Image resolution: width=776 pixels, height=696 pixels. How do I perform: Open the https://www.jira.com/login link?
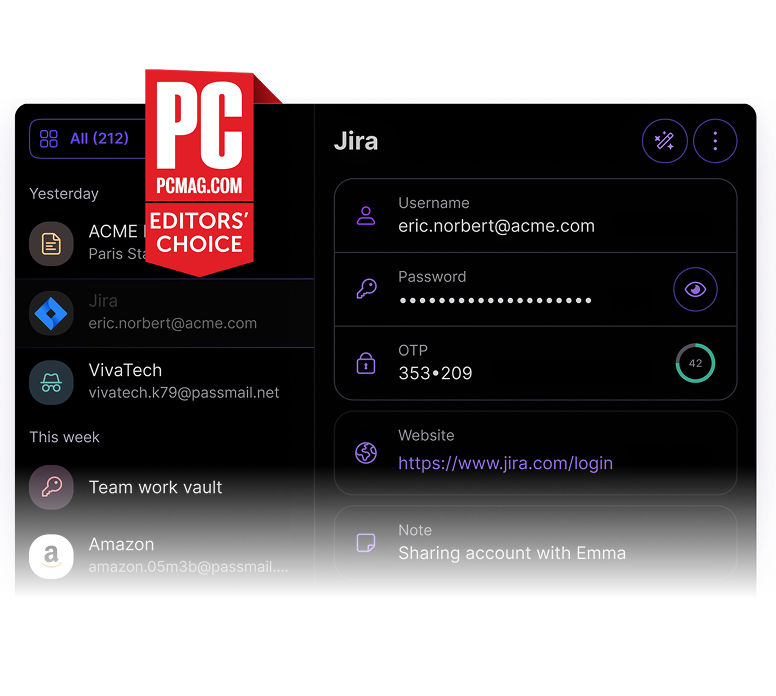[505, 463]
